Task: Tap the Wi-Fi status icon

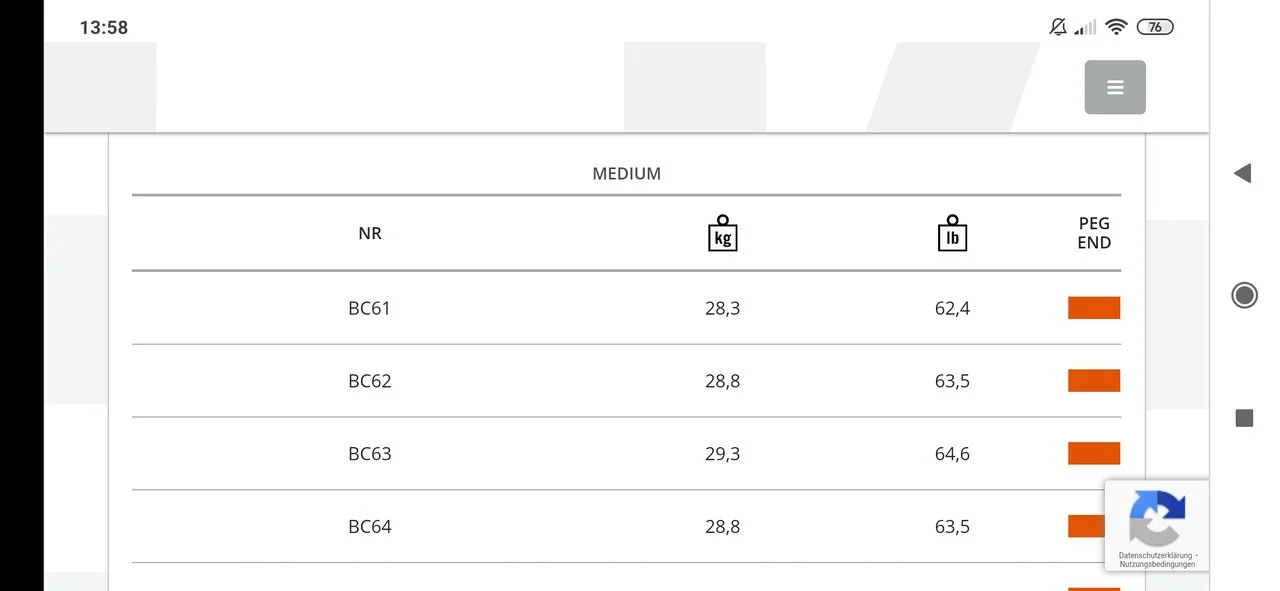Action: point(1117,27)
